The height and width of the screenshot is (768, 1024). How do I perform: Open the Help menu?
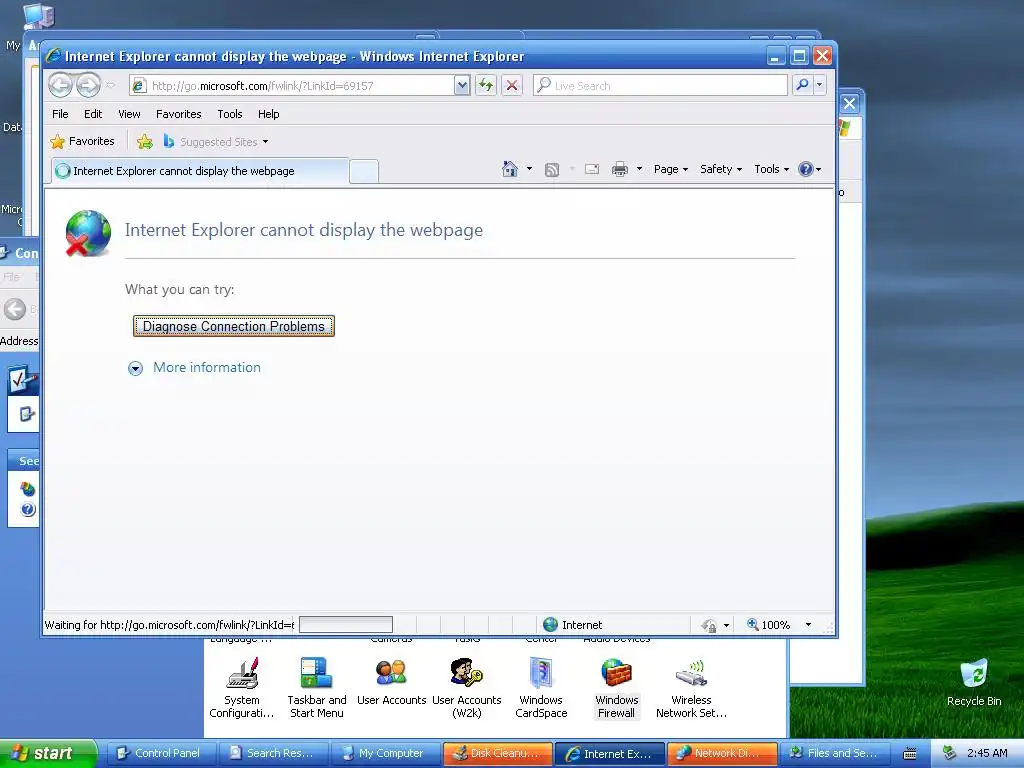tap(268, 114)
